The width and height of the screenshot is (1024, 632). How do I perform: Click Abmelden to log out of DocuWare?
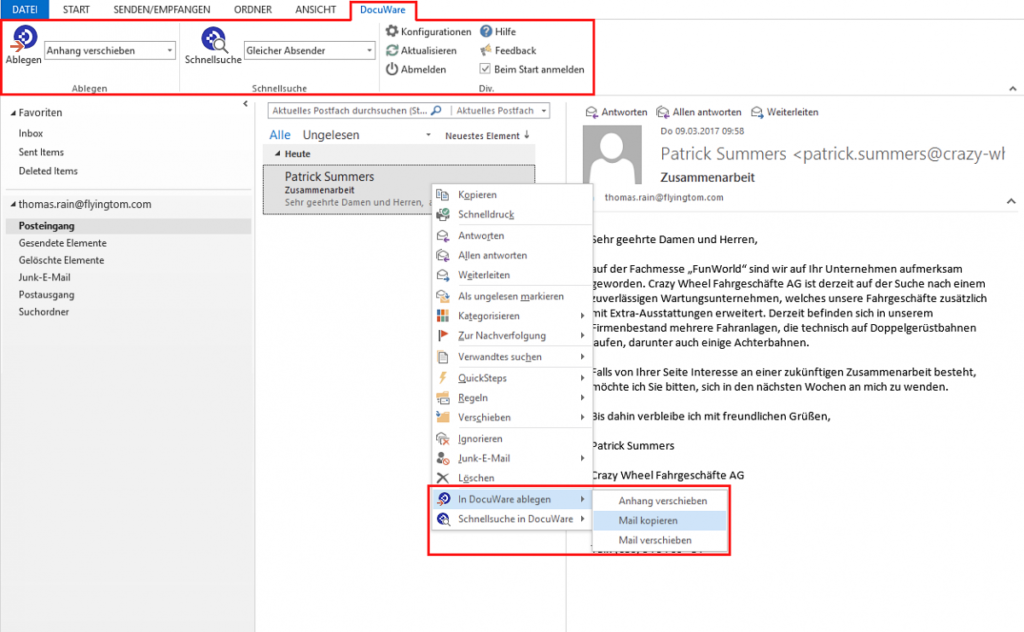pos(390,66)
